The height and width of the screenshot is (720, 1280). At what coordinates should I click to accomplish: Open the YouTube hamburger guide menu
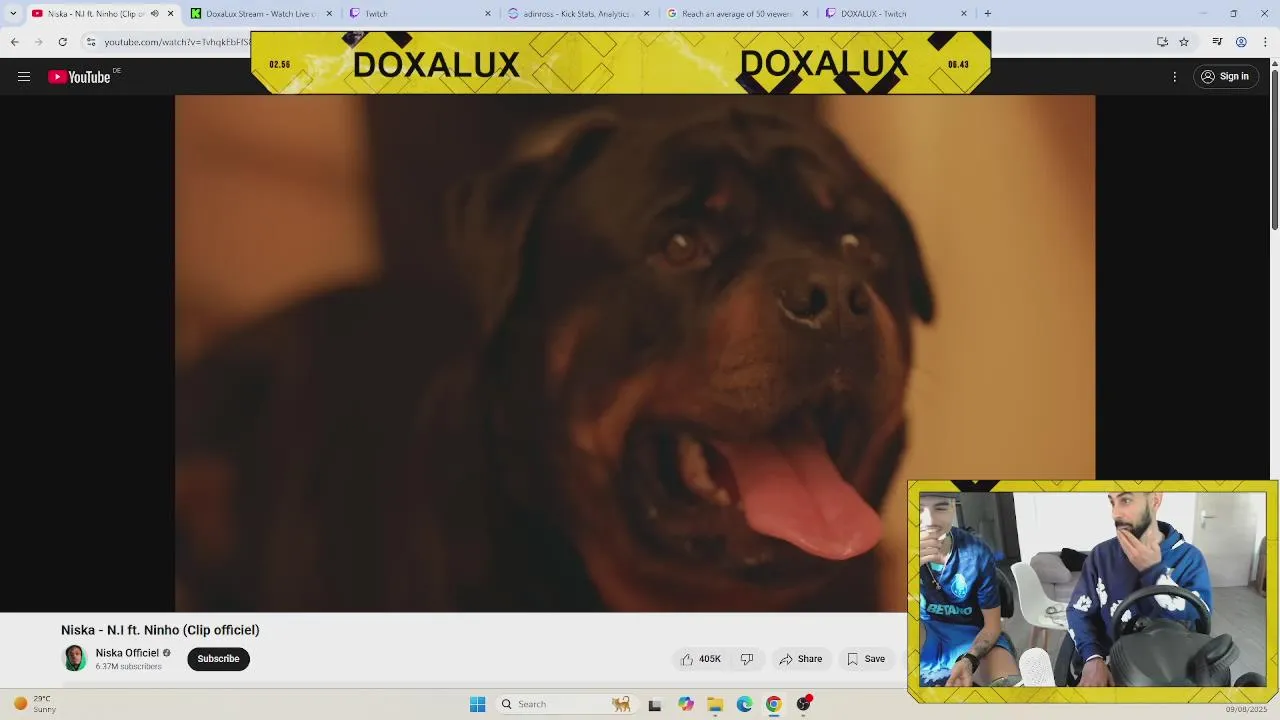pyautogui.click(x=24, y=77)
